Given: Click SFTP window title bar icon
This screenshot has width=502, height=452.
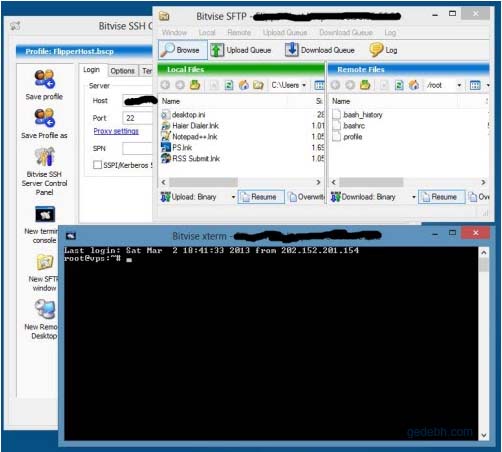Looking at the screenshot, I should (164, 16).
